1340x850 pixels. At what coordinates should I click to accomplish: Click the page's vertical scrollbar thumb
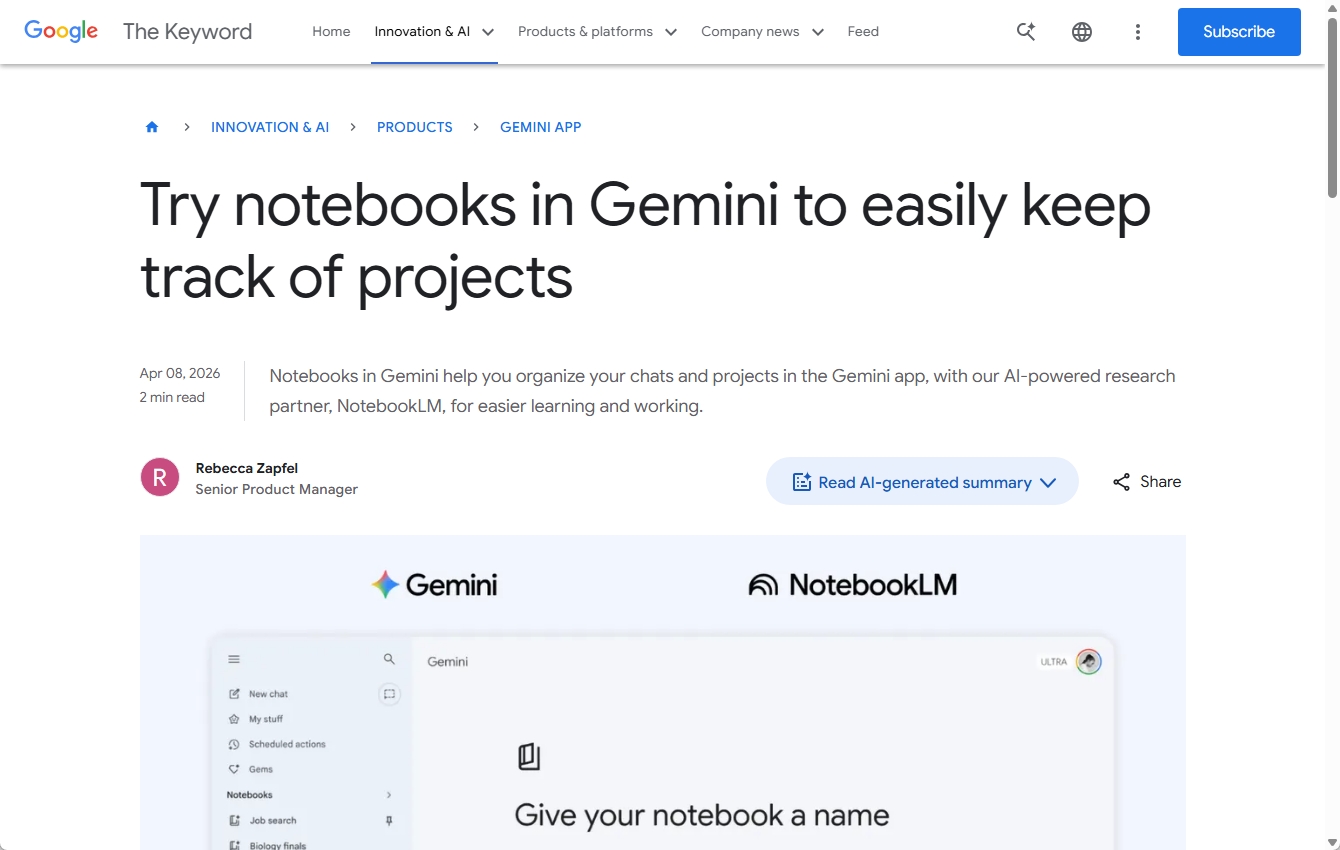click(x=1332, y=106)
